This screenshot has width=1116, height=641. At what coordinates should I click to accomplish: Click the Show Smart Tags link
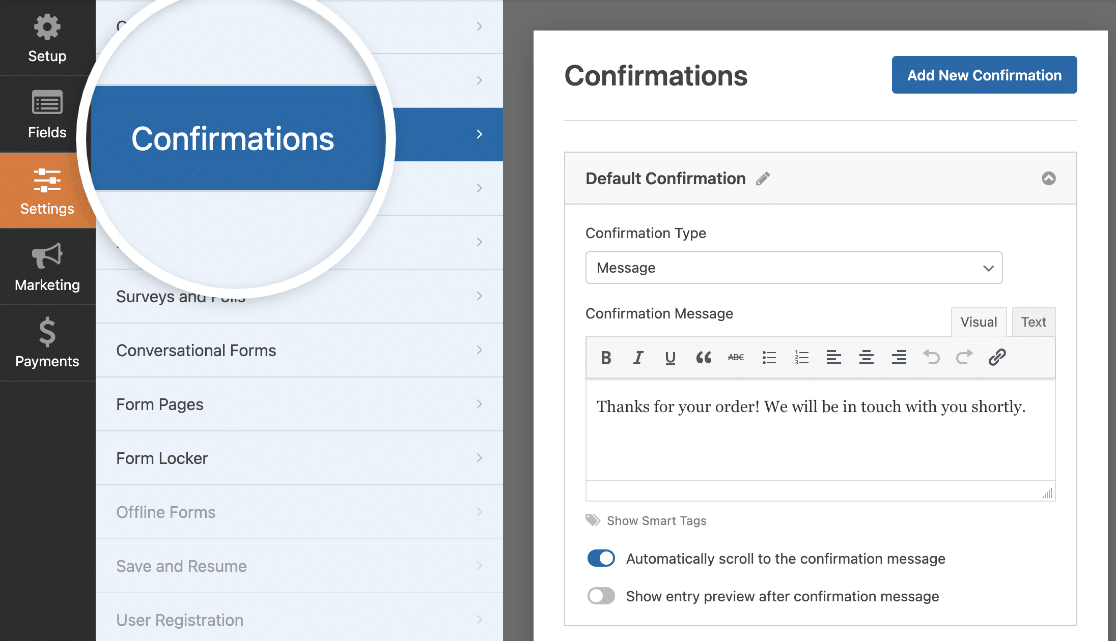656,521
